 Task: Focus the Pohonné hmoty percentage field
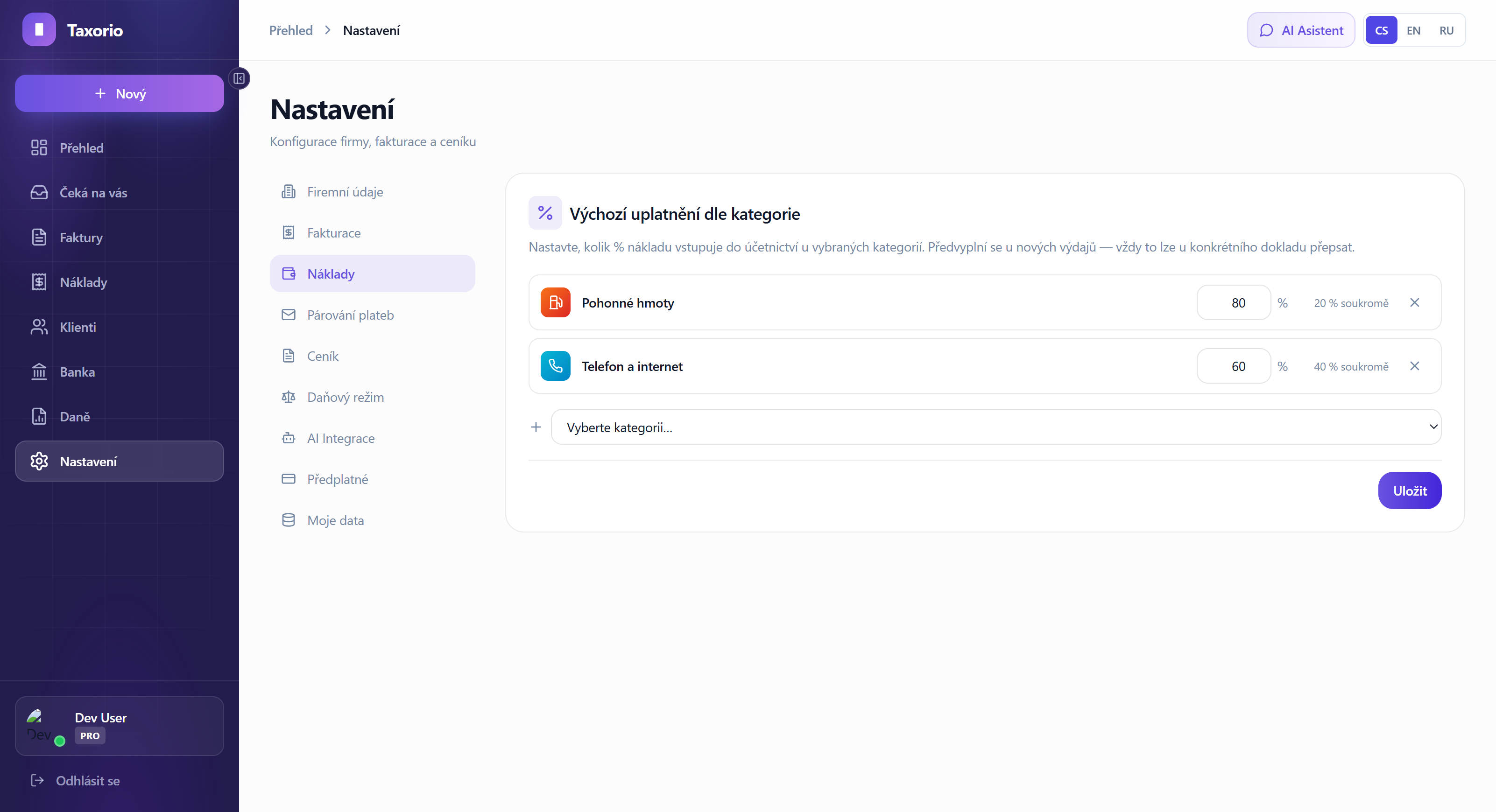point(1234,302)
